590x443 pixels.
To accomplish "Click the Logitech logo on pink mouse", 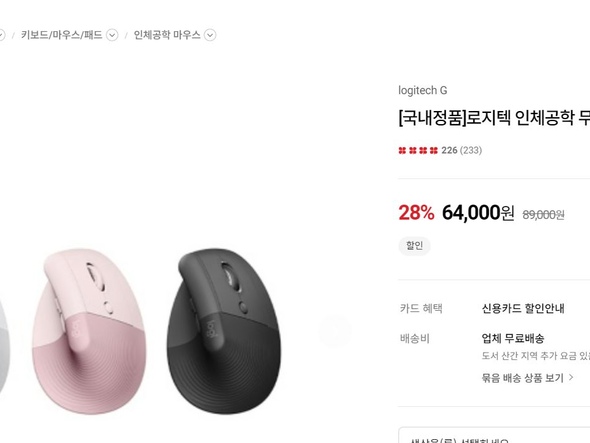I will [76, 328].
